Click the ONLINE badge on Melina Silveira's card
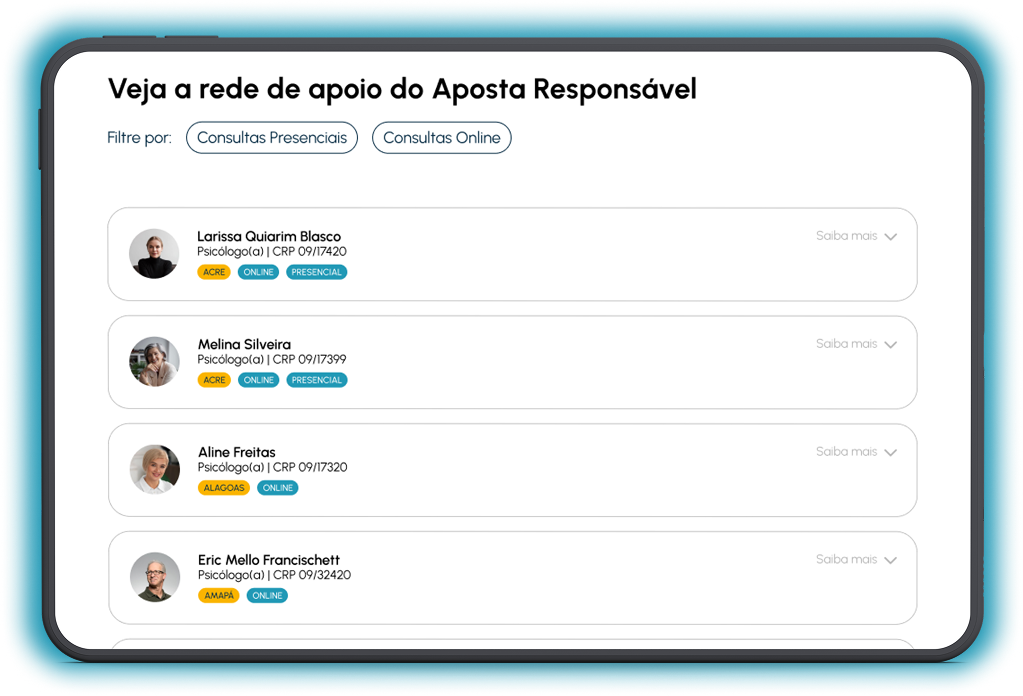Image resolution: width=1023 pixels, height=696 pixels. point(258,380)
